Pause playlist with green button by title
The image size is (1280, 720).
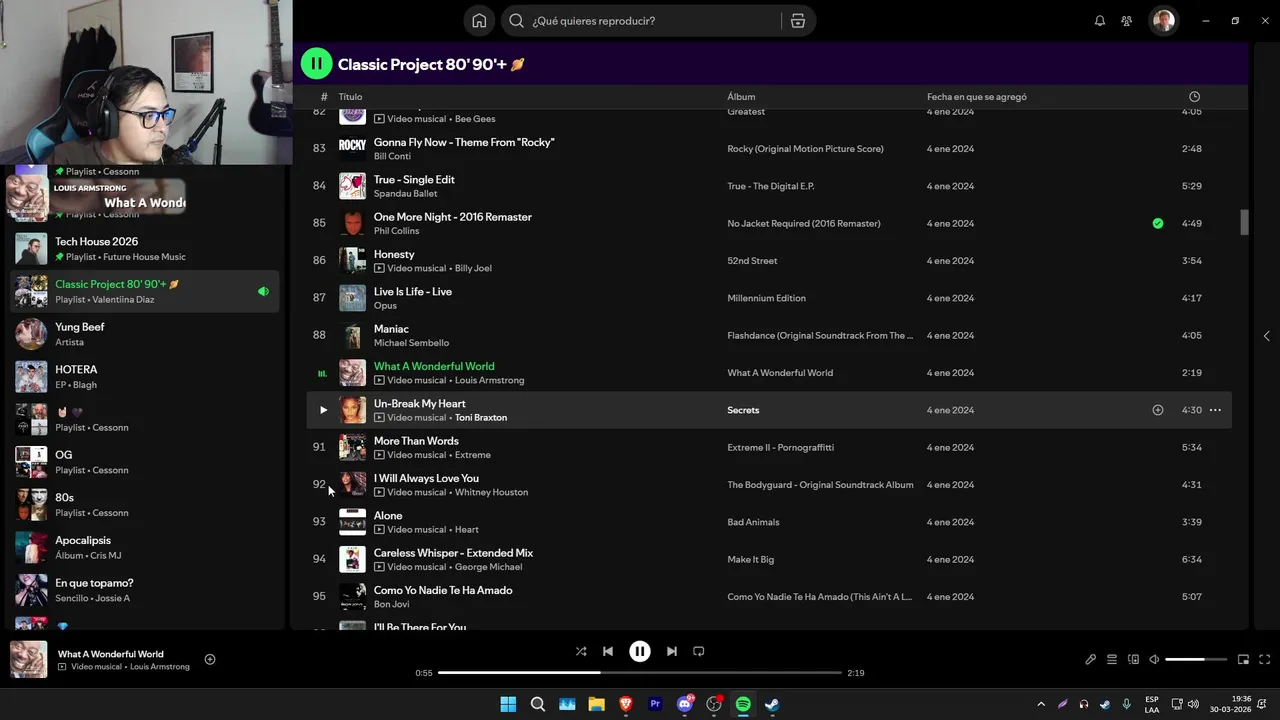[316, 64]
